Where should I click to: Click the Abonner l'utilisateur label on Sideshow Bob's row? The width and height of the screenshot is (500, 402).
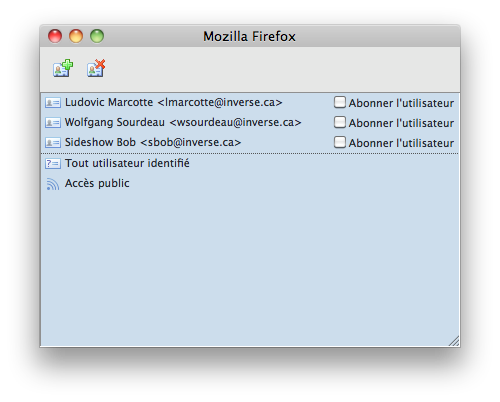[401, 143]
